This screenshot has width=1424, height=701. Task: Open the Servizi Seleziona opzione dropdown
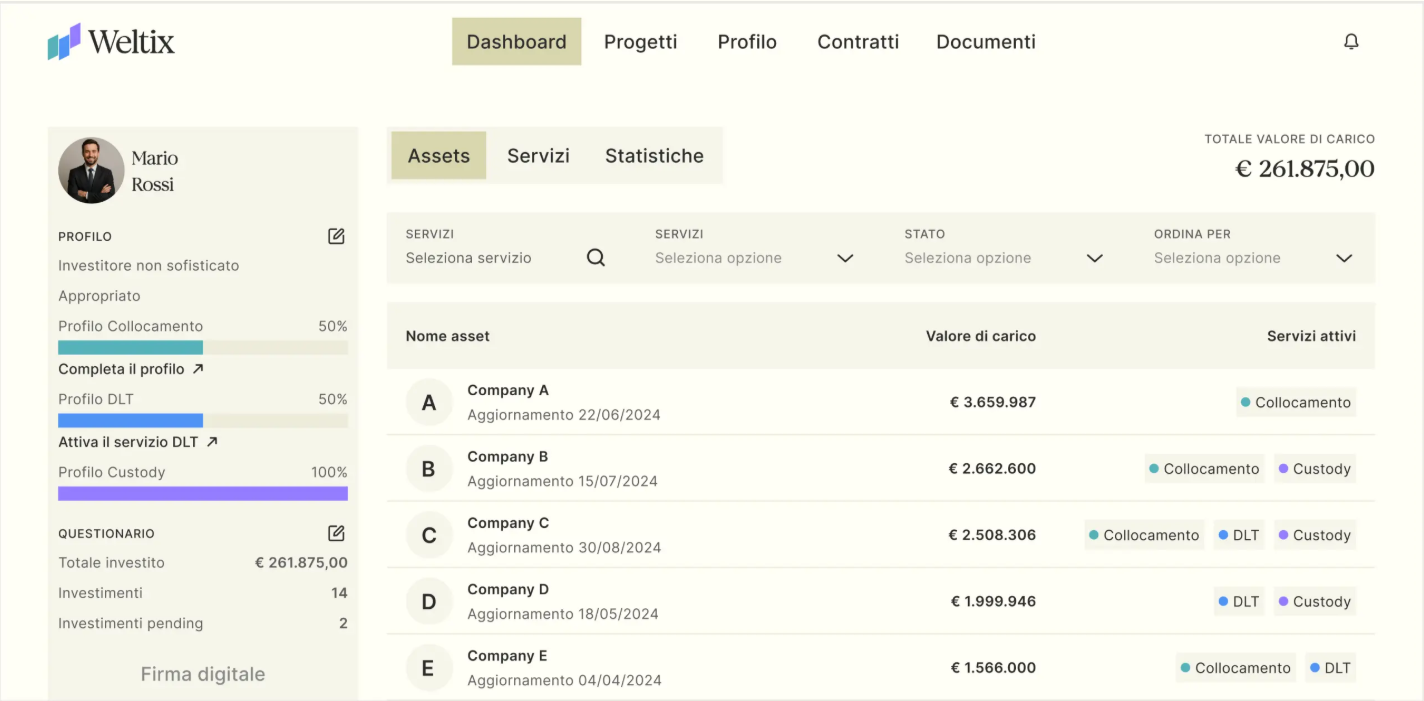[x=844, y=257]
